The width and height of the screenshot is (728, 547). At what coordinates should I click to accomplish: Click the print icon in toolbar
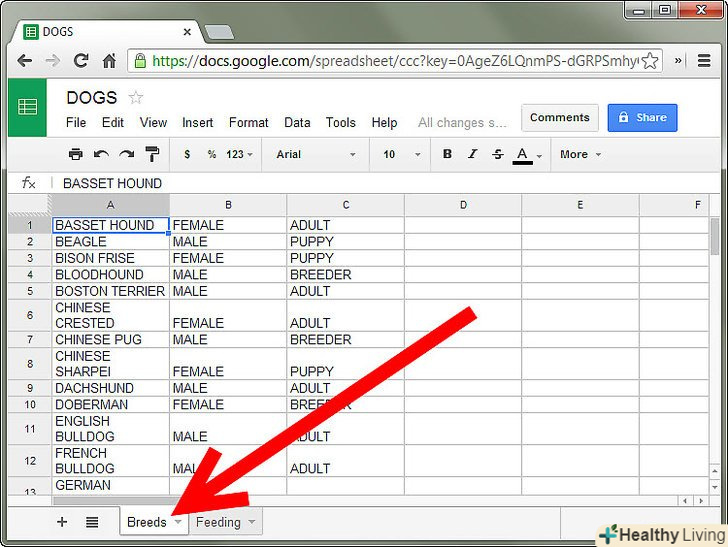[x=75, y=154]
